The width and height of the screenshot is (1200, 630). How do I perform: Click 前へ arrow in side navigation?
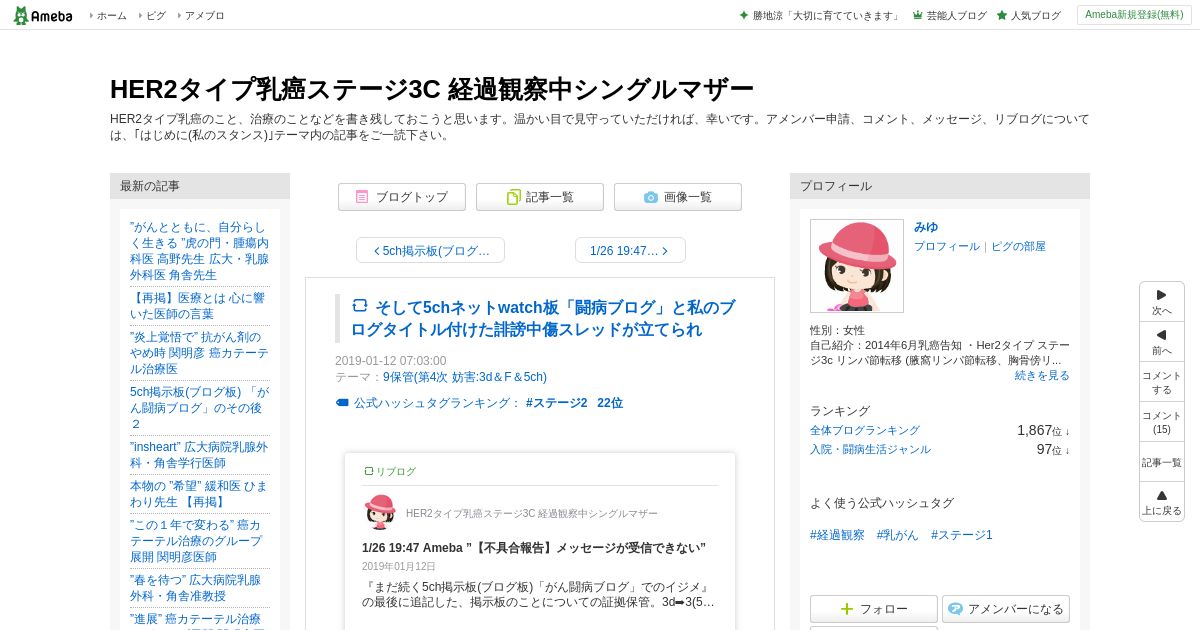pyautogui.click(x=1162, y=342)
